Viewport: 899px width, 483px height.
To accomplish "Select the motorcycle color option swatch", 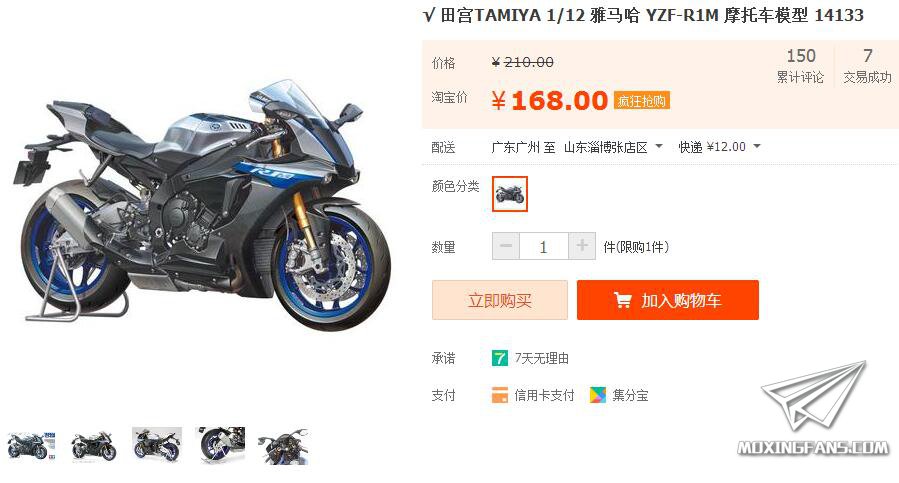I will [510, 194].
